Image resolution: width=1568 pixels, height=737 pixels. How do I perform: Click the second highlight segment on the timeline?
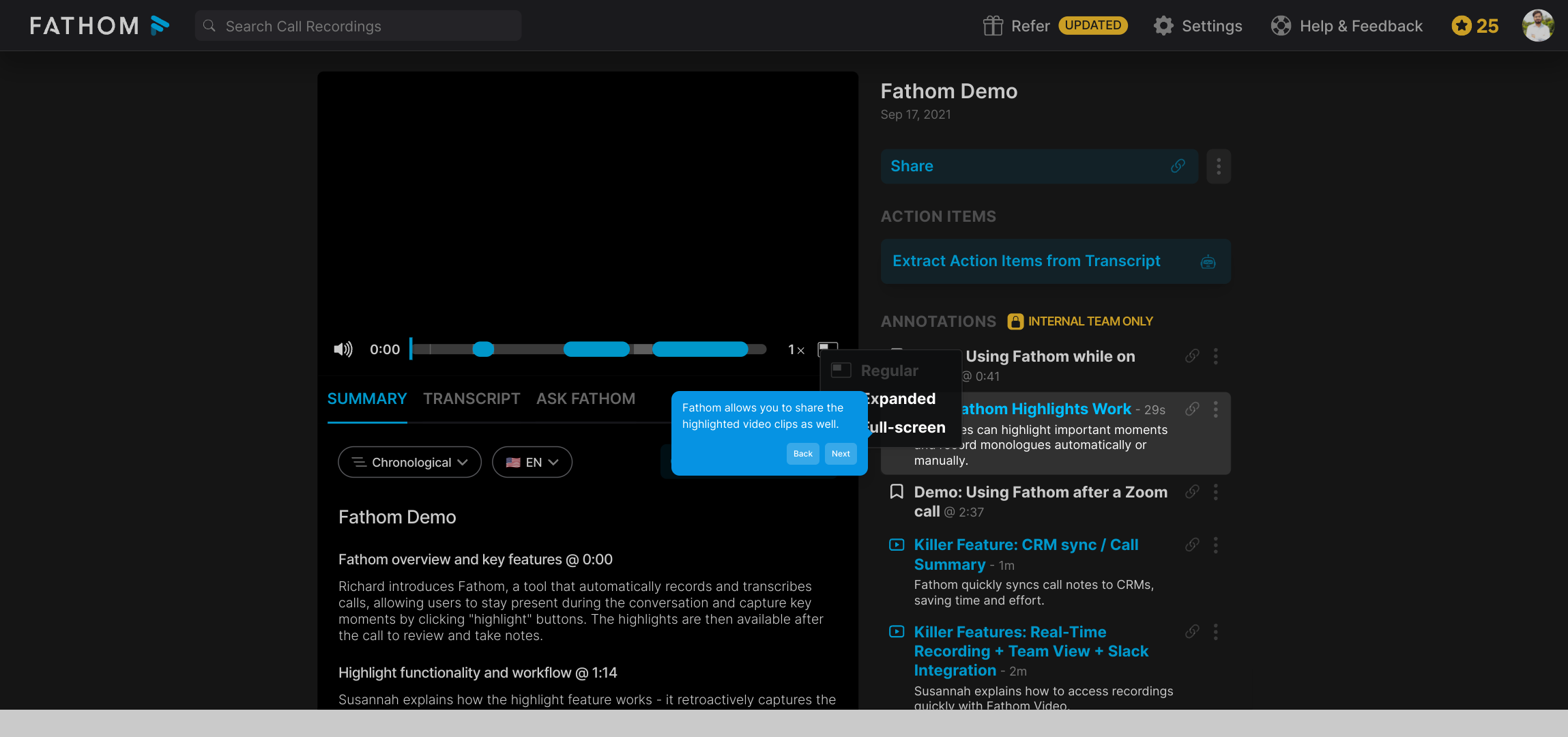(596, 349)
